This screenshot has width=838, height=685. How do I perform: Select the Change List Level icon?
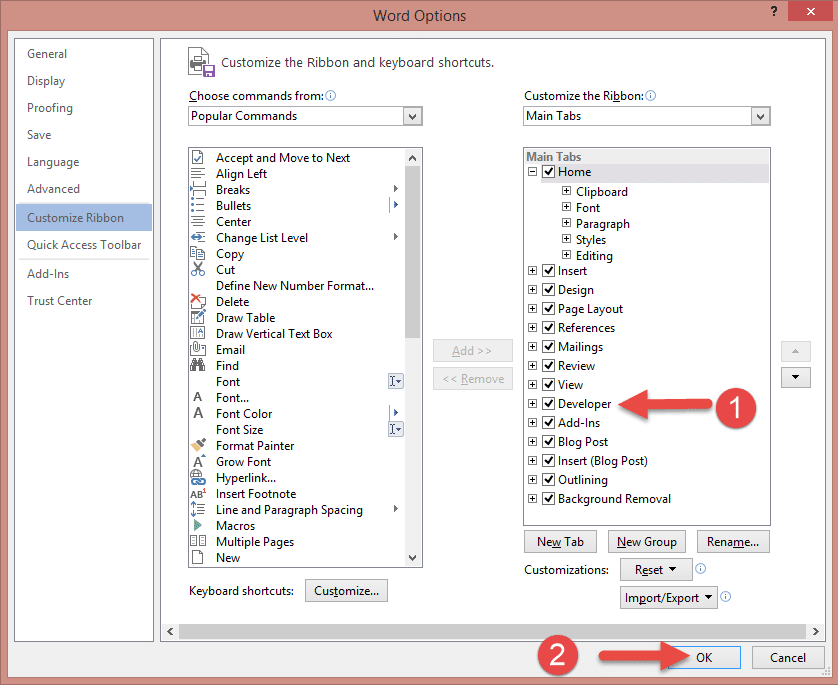pyautogui.click(x=198, y=238)
